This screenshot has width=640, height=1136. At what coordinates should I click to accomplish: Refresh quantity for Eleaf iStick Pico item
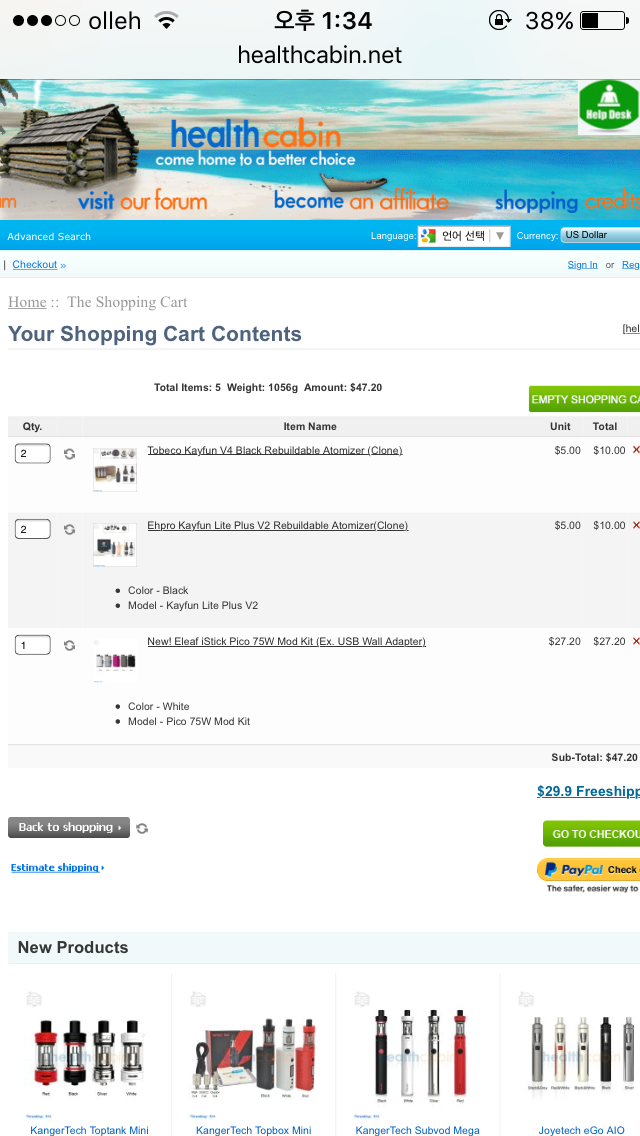point(69,645)
